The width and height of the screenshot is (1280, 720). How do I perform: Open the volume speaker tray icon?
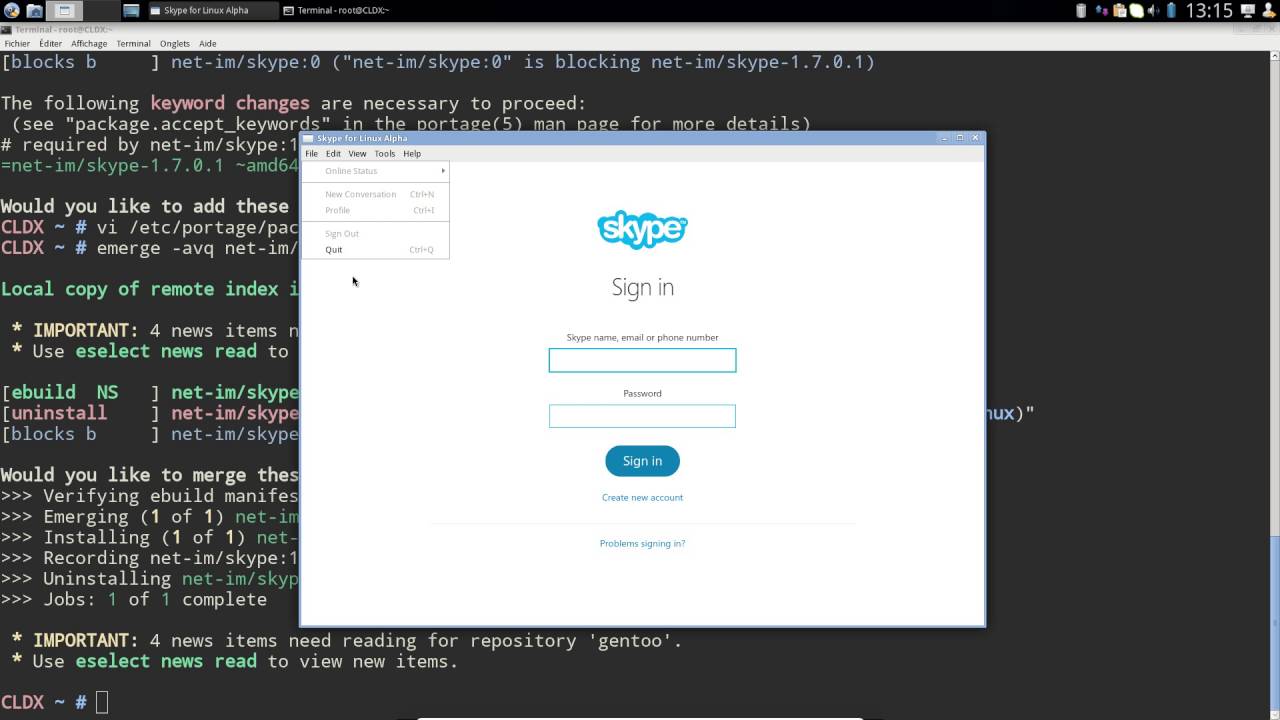tap(1153, 11)
